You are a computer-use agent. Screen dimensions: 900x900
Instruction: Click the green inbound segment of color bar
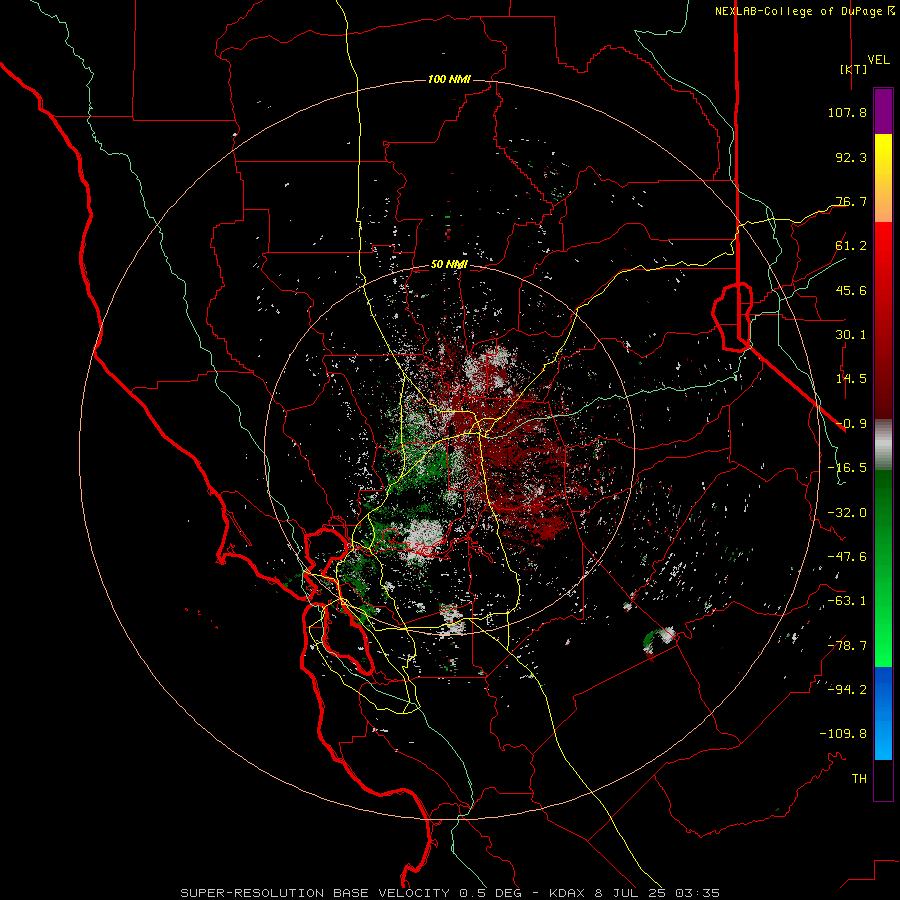pyautogui.click(x=883, y=568)
